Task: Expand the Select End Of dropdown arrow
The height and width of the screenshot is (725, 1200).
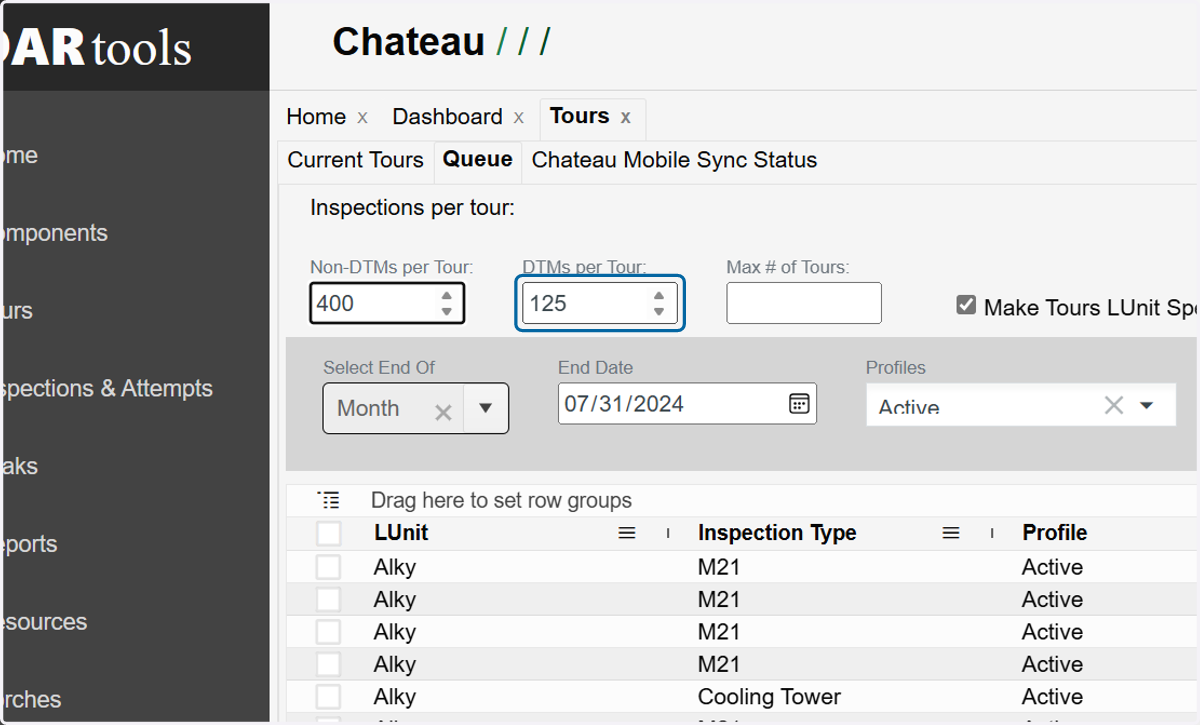Action: pyautogui.click(x=486, y=408)
